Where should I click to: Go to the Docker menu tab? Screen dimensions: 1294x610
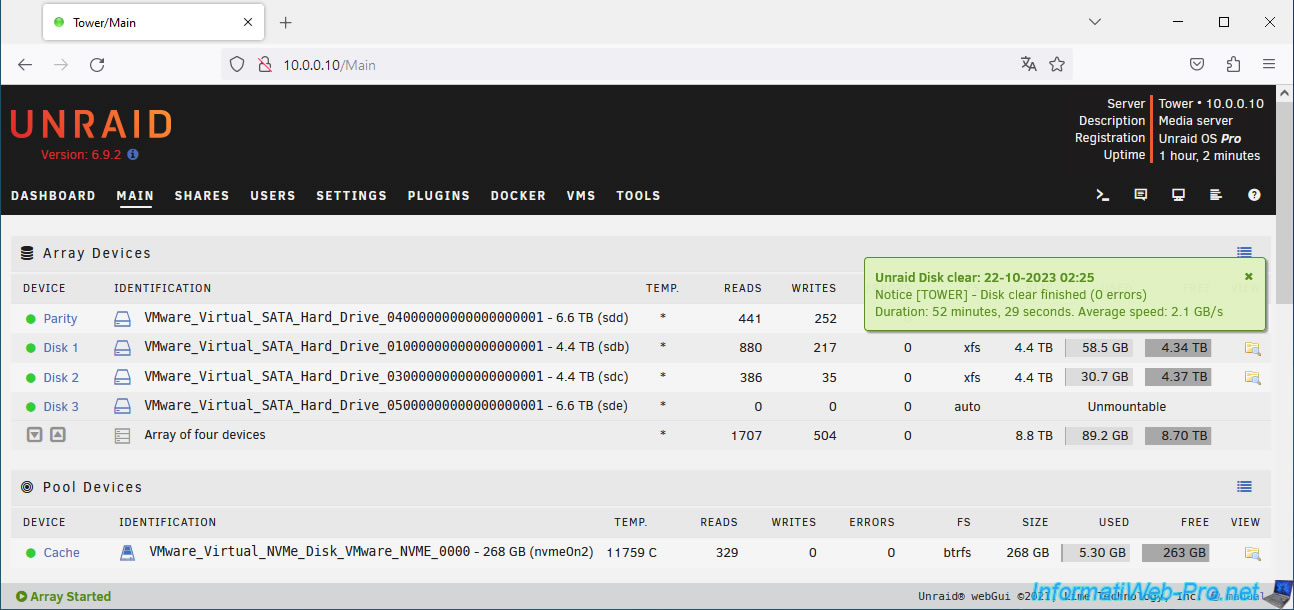pyautogui.click(x=518, y=196)
